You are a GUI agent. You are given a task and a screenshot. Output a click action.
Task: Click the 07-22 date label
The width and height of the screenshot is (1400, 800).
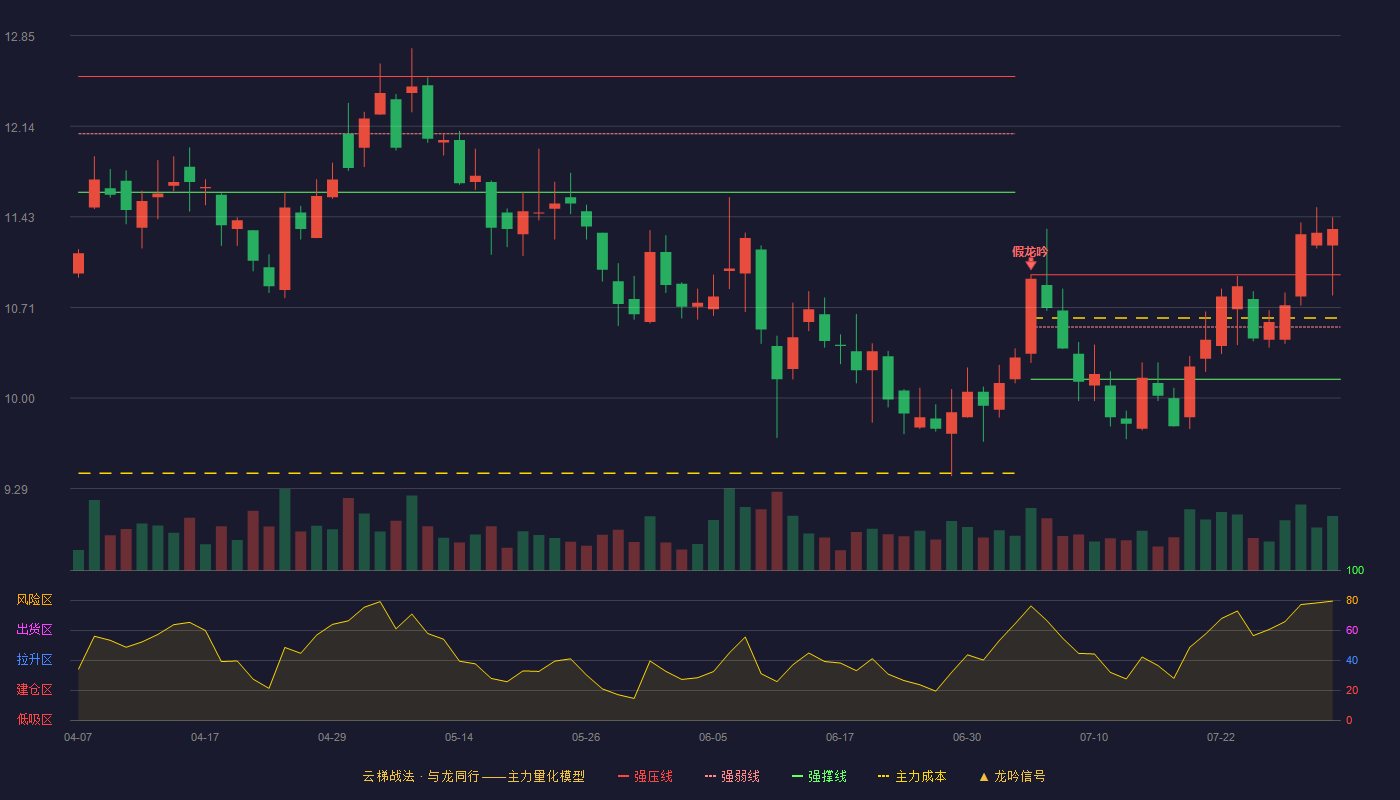tap(1221, 737)
